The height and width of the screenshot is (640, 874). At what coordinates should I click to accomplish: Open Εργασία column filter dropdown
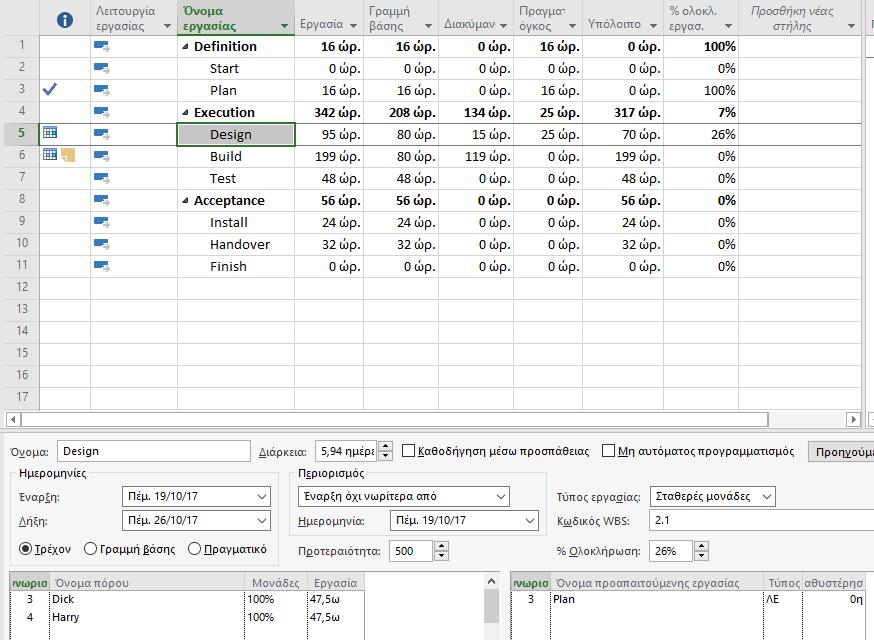coord(353,26)
